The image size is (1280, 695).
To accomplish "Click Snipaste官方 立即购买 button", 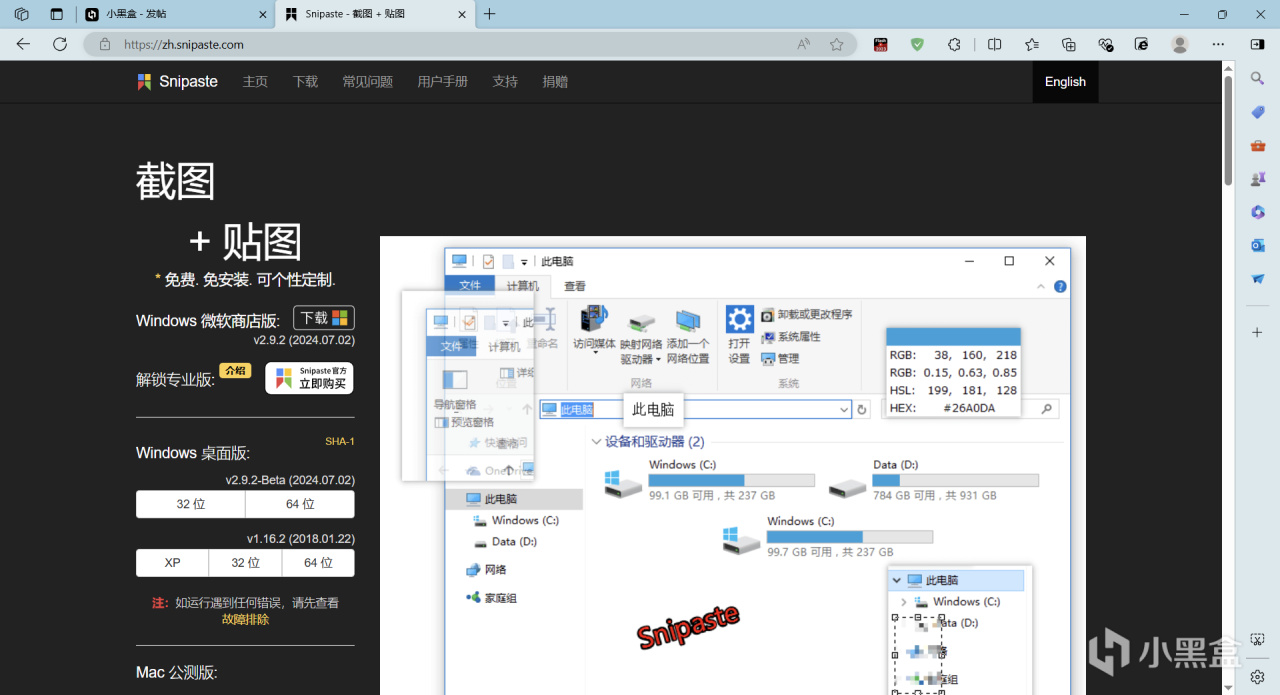I will (x=309, y=378).
